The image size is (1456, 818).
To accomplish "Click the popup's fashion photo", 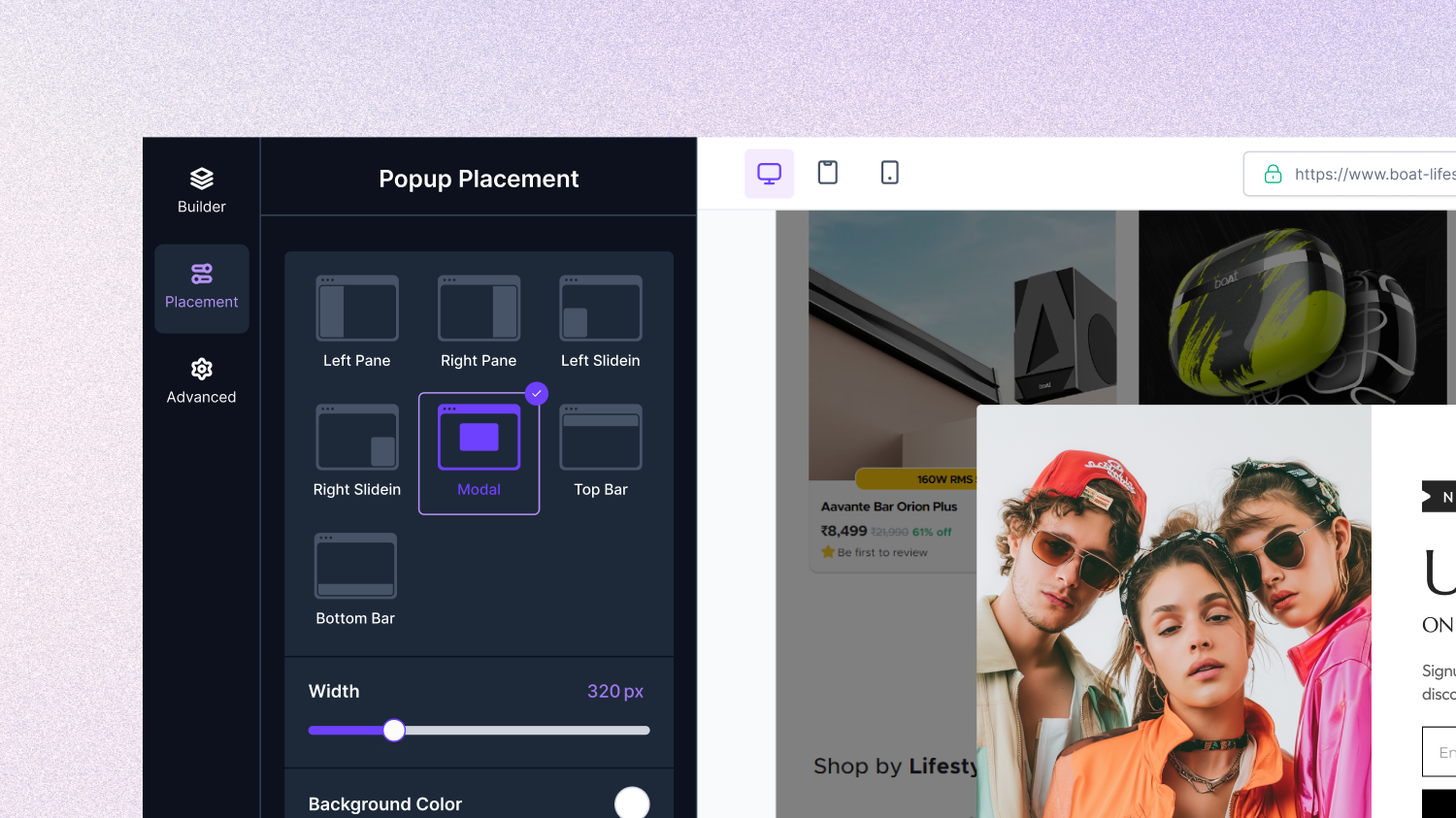I will (1174, 611).
